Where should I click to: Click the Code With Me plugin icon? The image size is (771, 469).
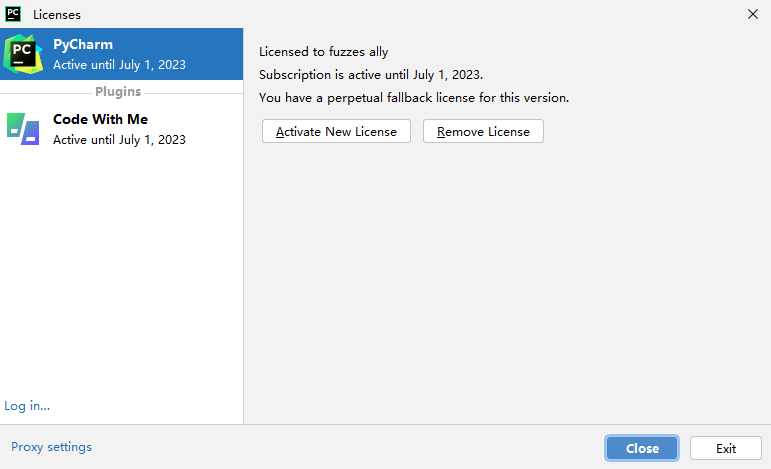coord(23,129)
